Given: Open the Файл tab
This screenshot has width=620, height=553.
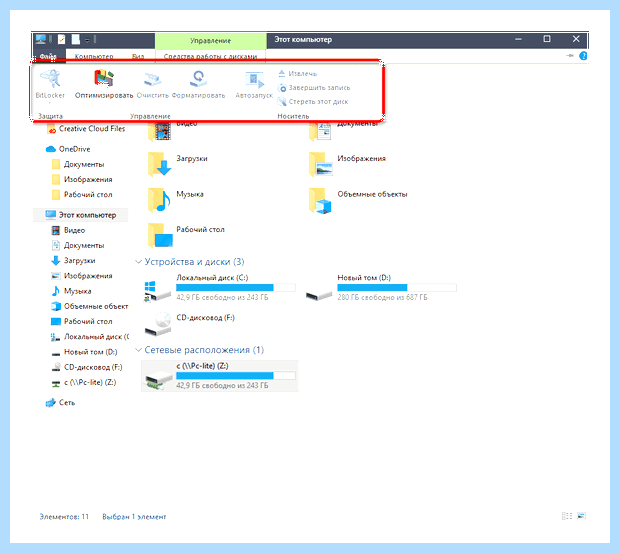Looking at the screenshot, I should point(48,56).
